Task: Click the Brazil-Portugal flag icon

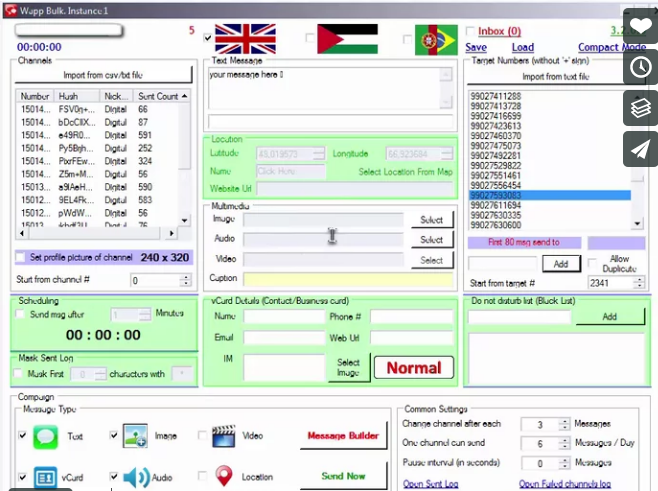Action: coord(435,39)
